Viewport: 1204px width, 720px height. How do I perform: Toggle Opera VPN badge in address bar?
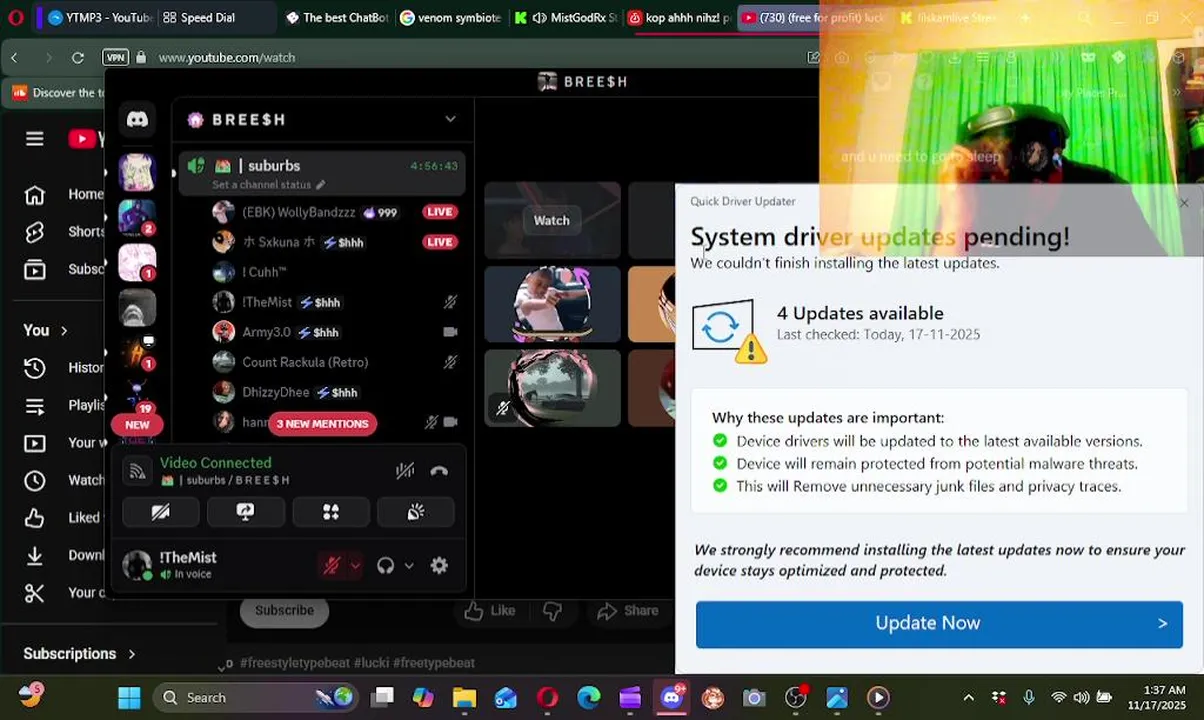(x=116, y=57)
